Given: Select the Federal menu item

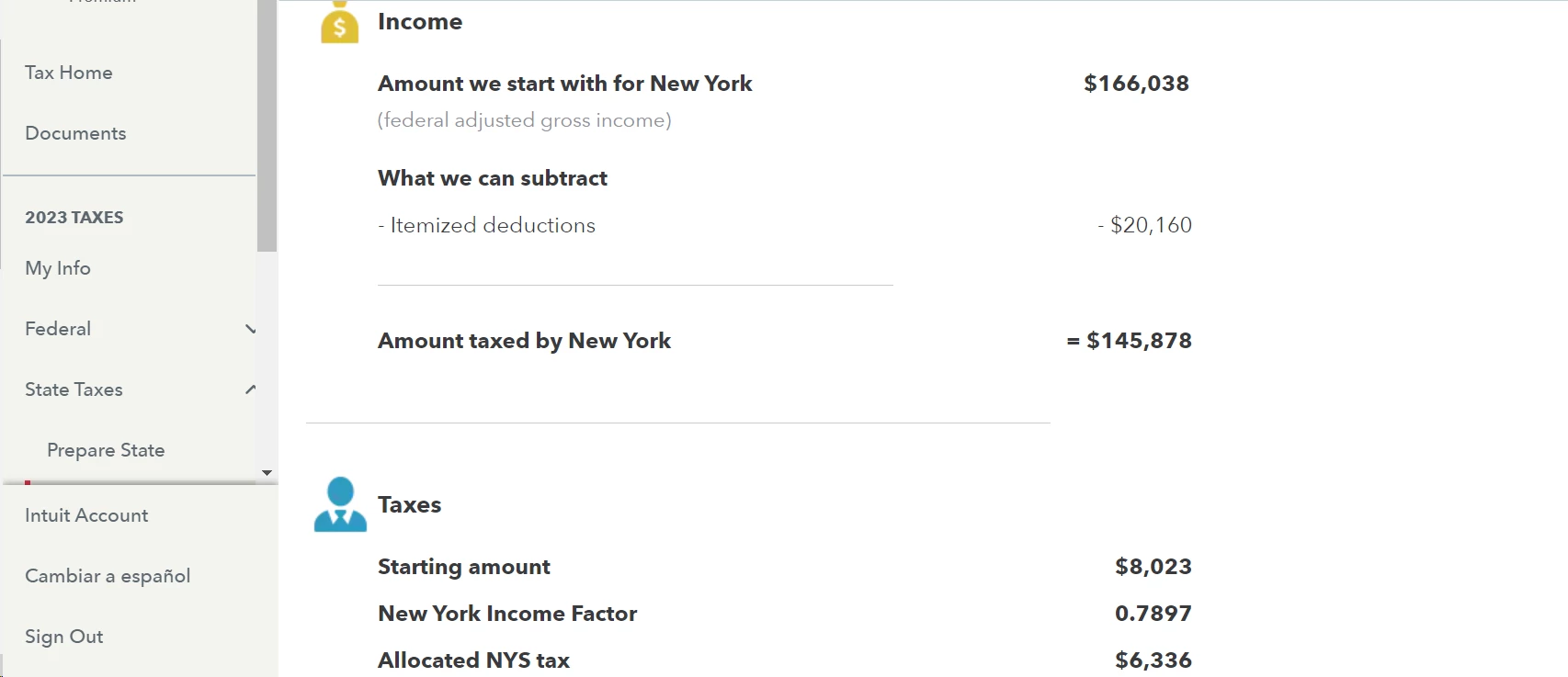Looking at the screenshot, I should click(x=58, y=329).
